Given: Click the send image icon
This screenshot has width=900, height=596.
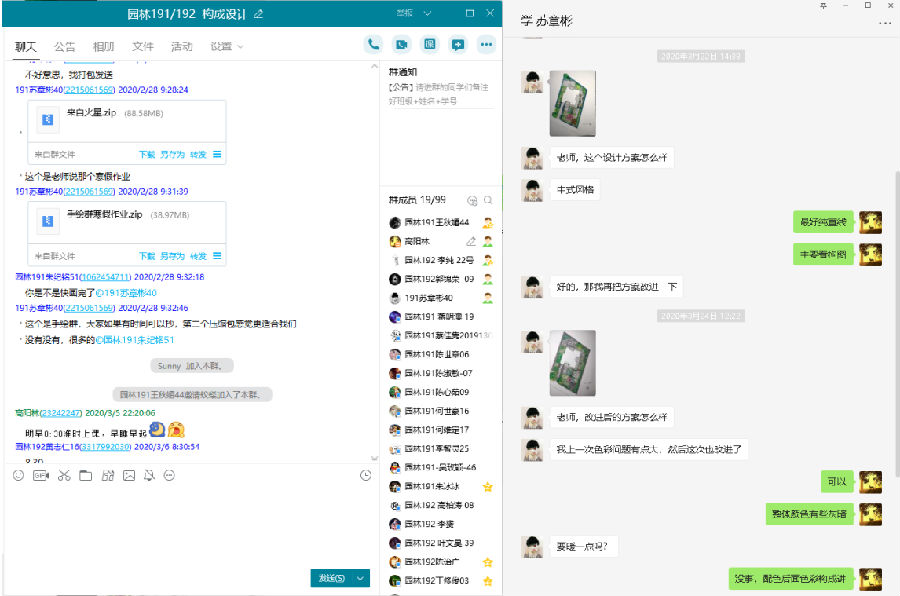Looking at the screenshot, I should [x=129, y=475].
